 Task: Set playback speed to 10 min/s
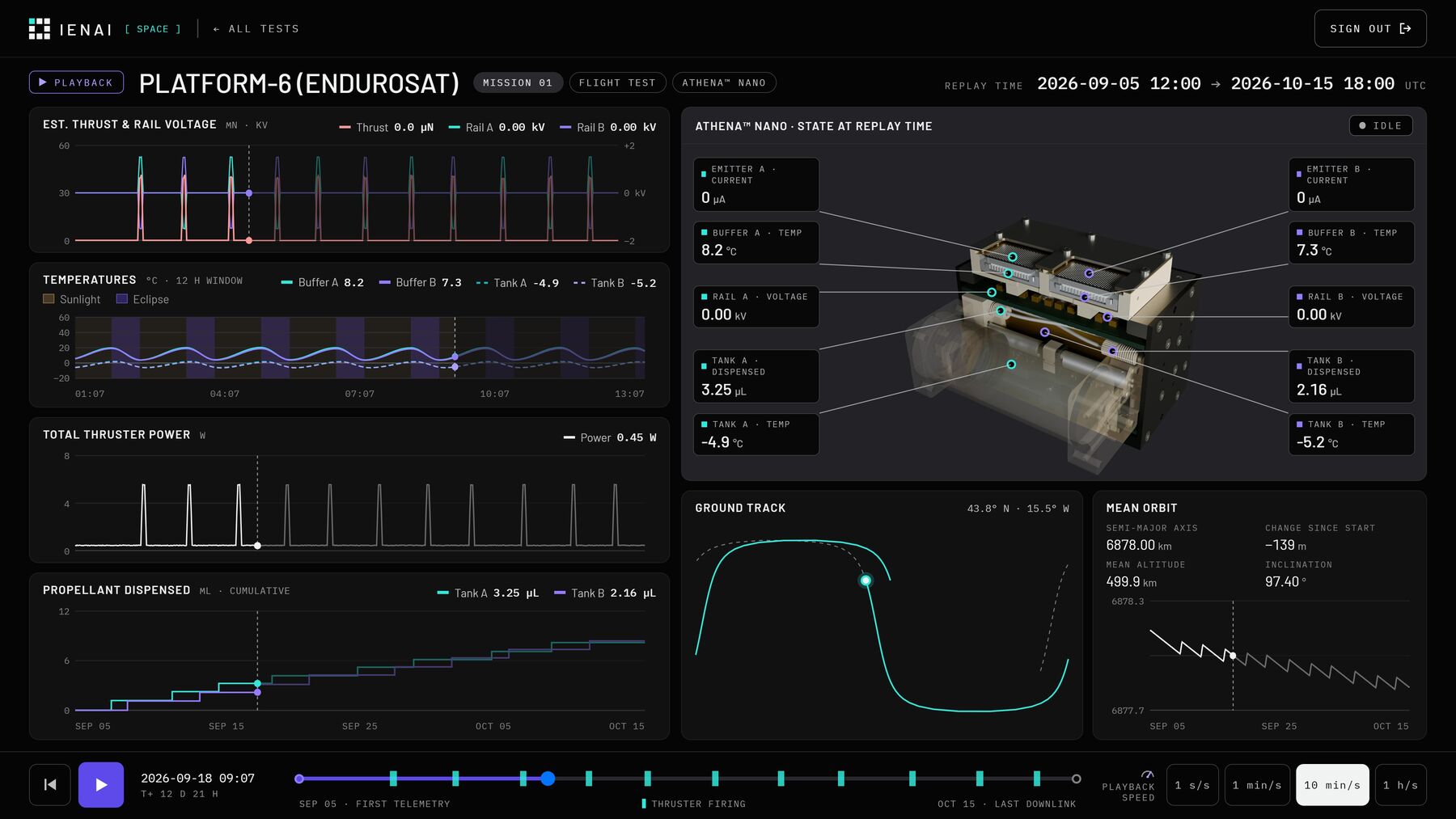point(1332,785)
